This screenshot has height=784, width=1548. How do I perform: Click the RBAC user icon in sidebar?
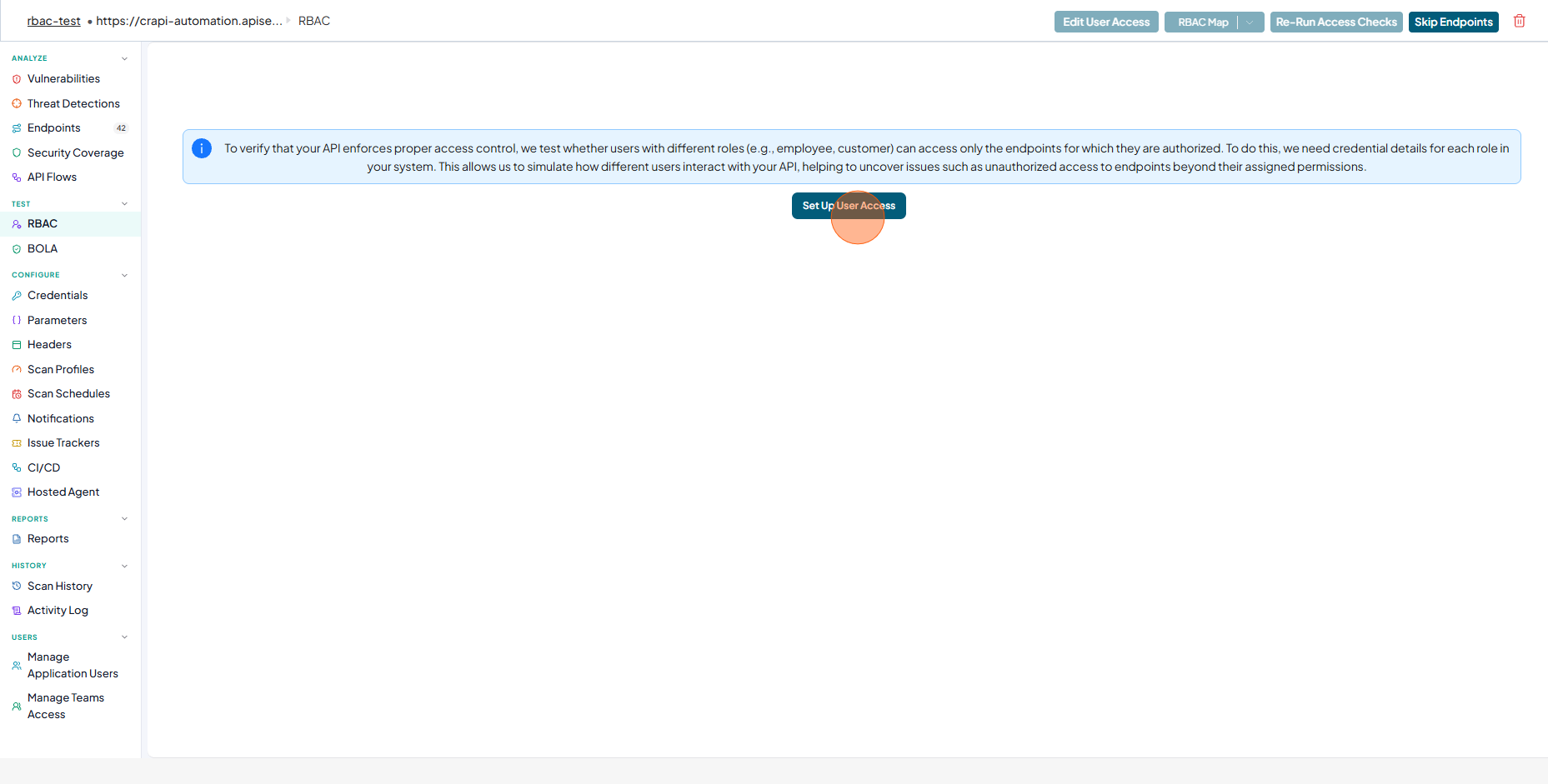click(x=17, y=224)
